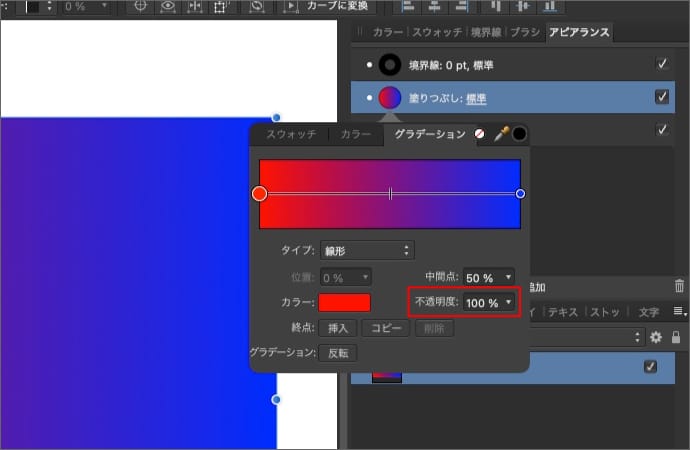Click the eye icon in top toolbar
Screen dimensions: 690x450
click(168, 6)
